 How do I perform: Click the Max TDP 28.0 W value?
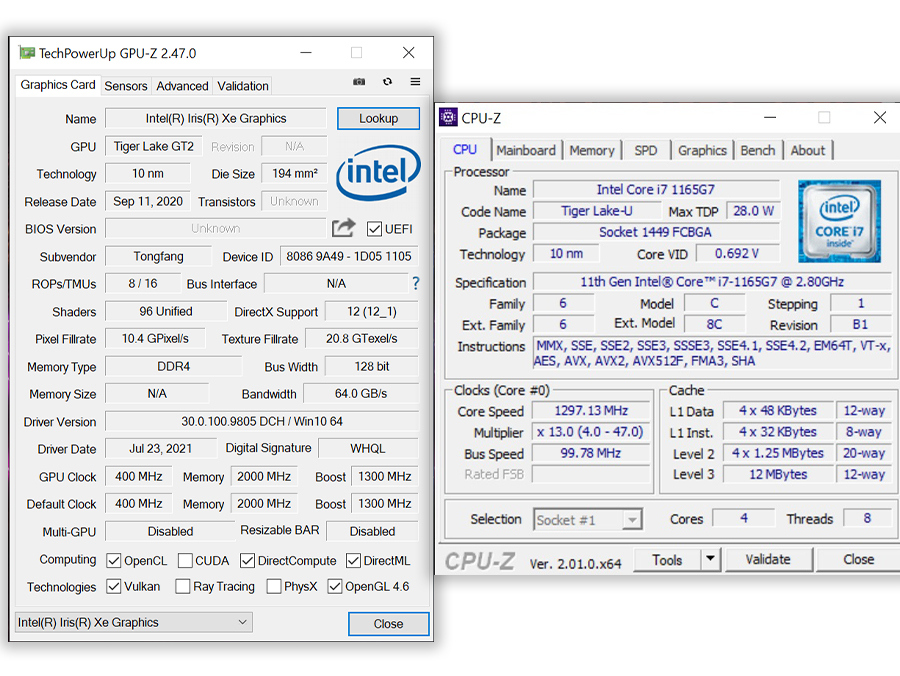coord(753,211)
